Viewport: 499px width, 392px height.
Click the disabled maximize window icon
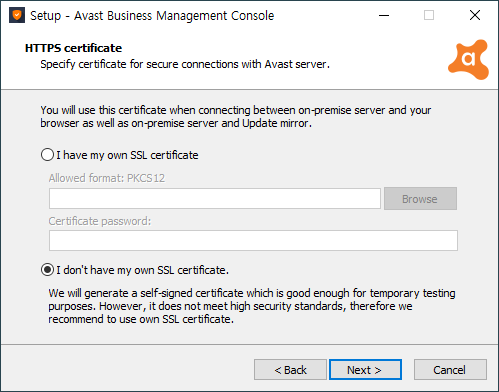429,15
